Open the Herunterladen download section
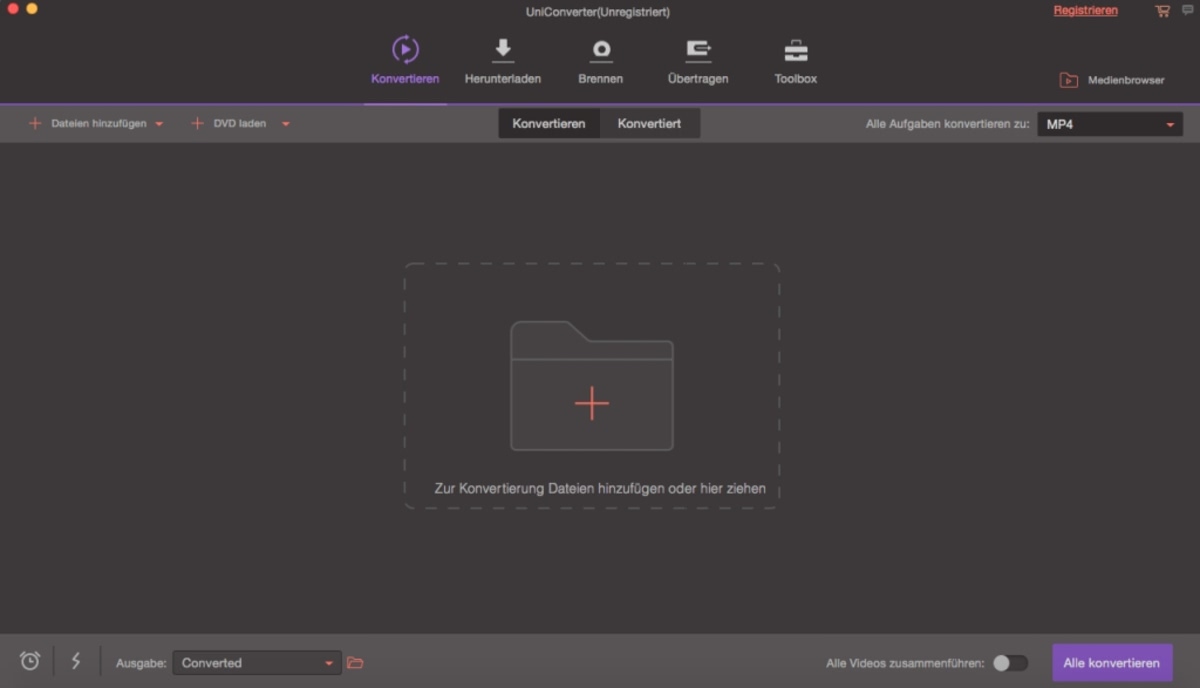Image resolution: width=1200 pixels, height=688 pixels. (502, 60)
